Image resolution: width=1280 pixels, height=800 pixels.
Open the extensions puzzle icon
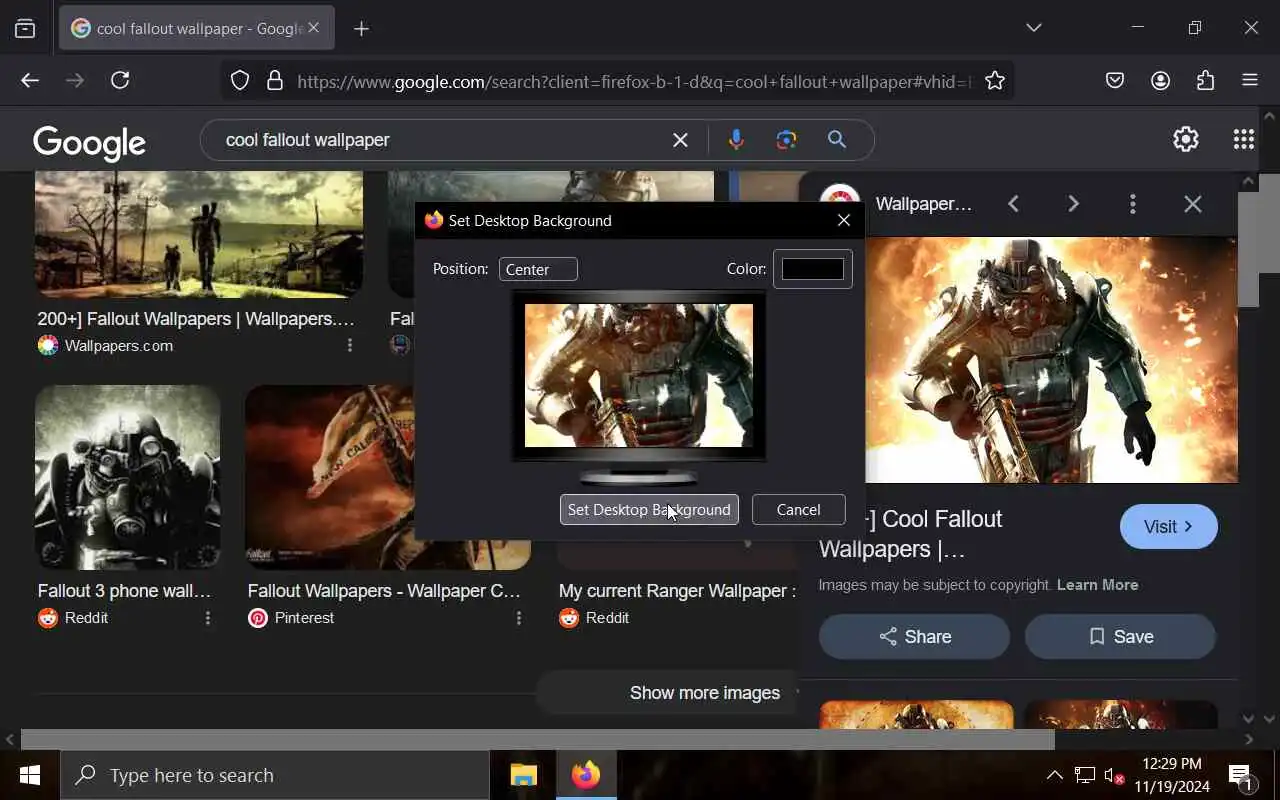(x=1205, y=81)
